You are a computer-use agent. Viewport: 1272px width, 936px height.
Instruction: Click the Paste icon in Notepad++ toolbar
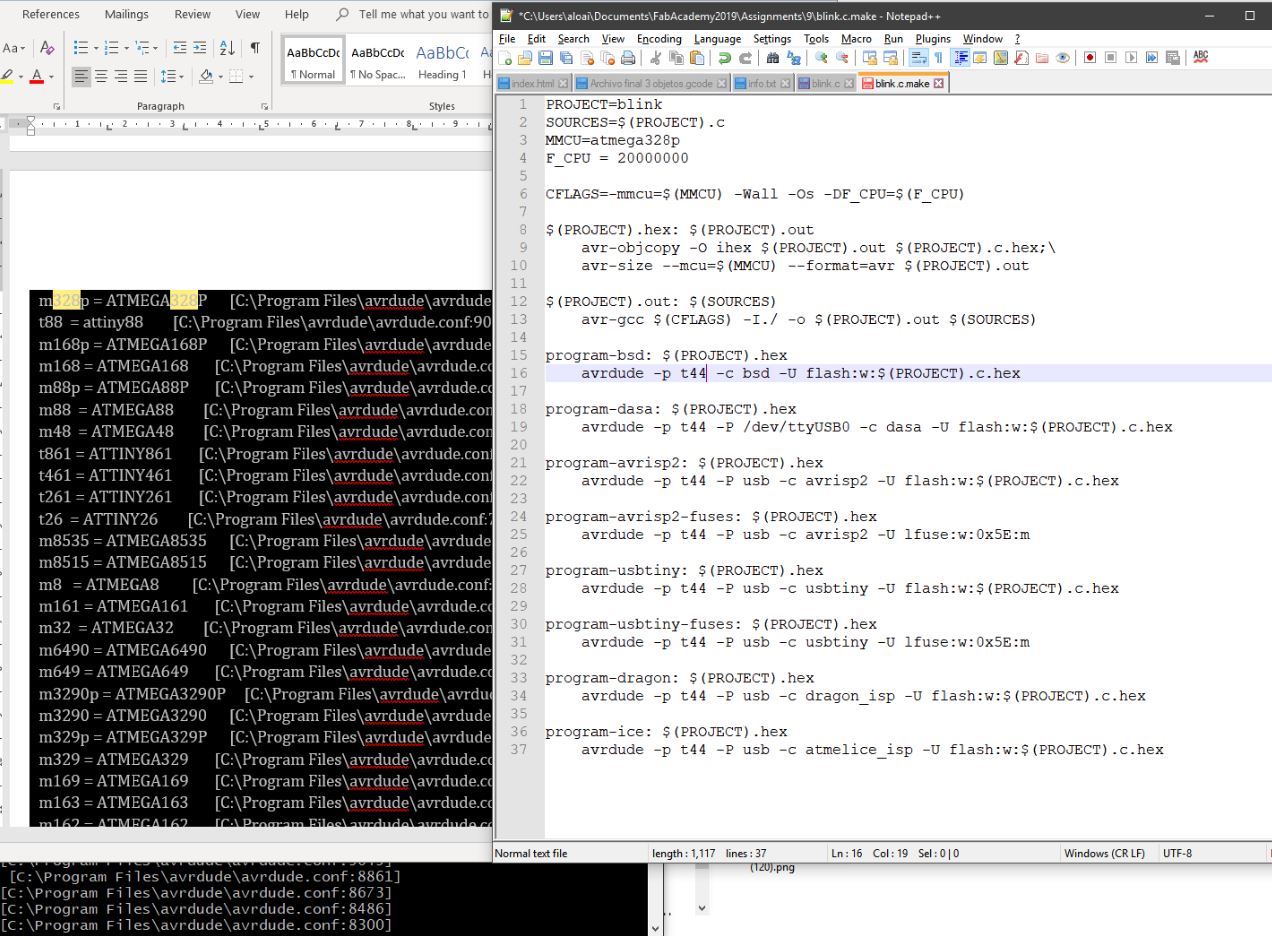697,58
